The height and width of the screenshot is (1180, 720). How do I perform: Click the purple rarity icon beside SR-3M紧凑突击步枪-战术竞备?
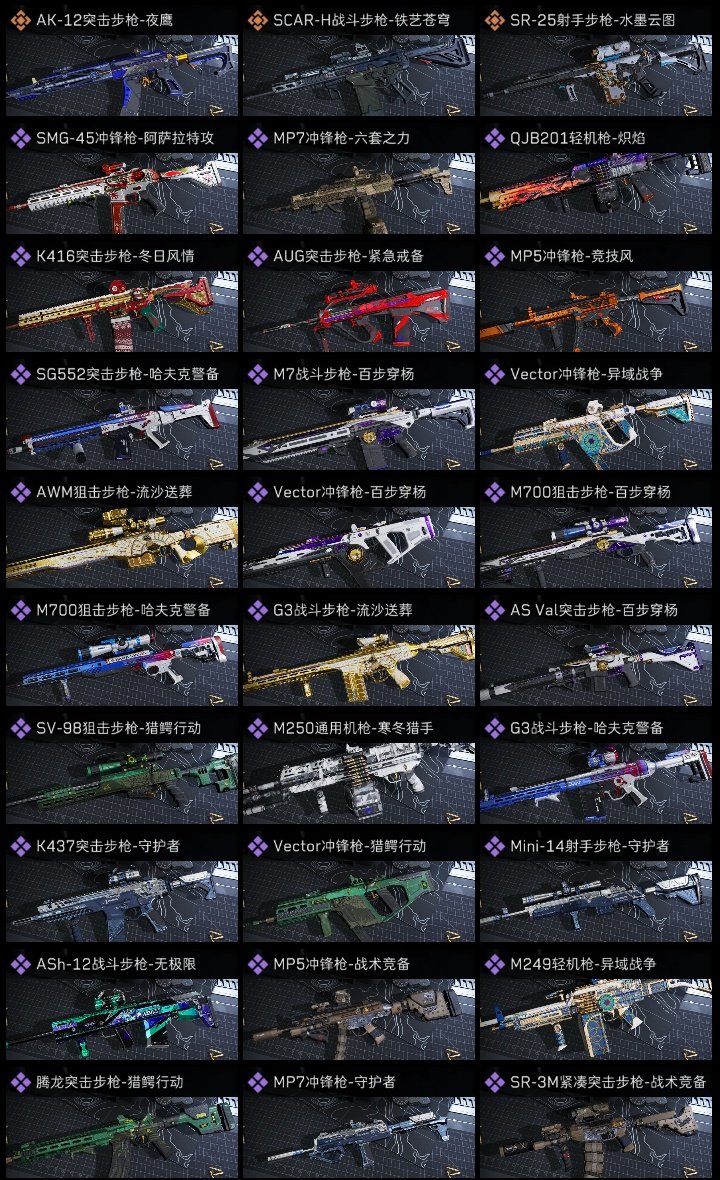[494, 1082]
